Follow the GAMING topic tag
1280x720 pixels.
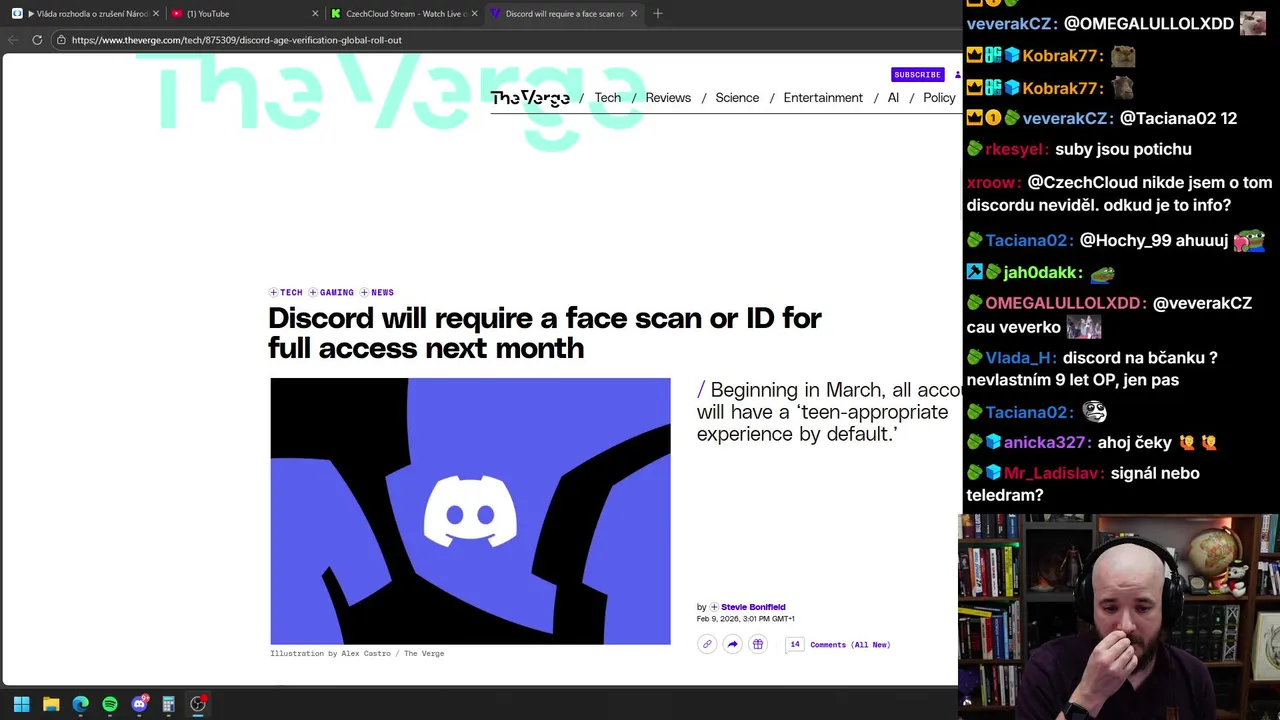coord(337,293)
